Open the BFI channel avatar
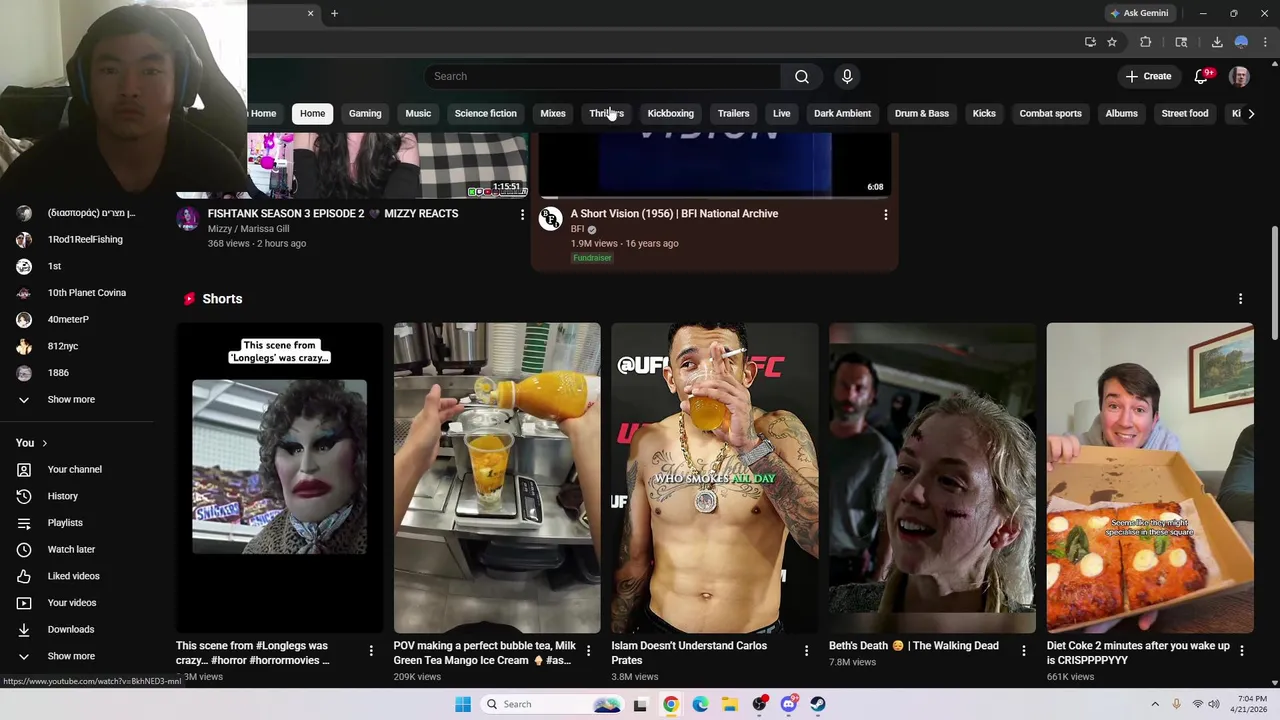This screenshot has height=720, width=1280. coord(550,219)
